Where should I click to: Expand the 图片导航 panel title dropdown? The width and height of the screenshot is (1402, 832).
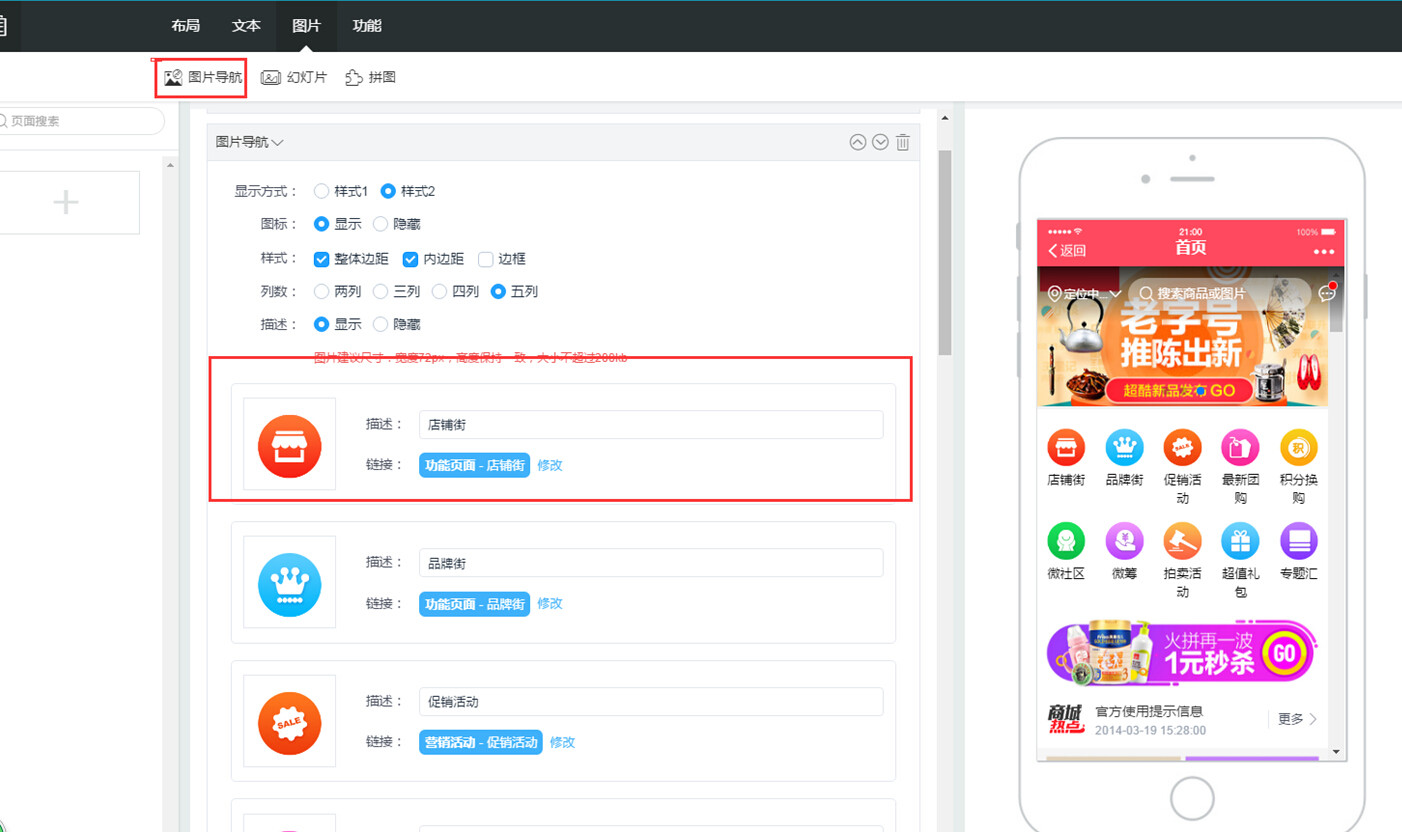(x=250, y=142)
